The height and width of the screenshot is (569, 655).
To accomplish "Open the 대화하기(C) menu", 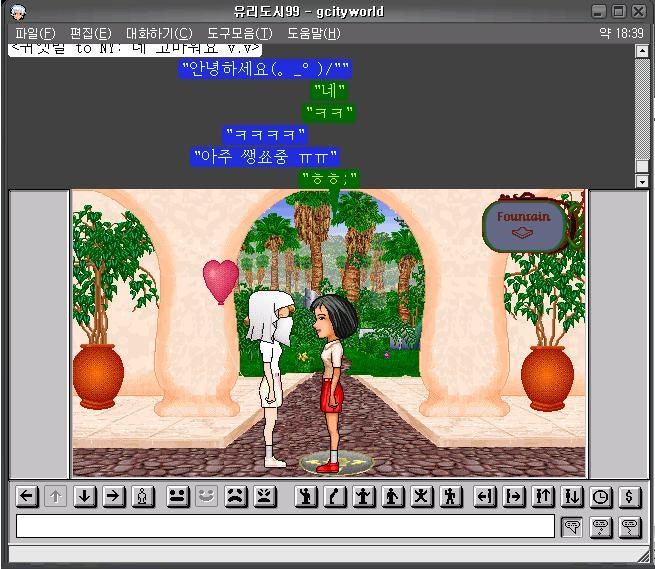I will [158, 33].
